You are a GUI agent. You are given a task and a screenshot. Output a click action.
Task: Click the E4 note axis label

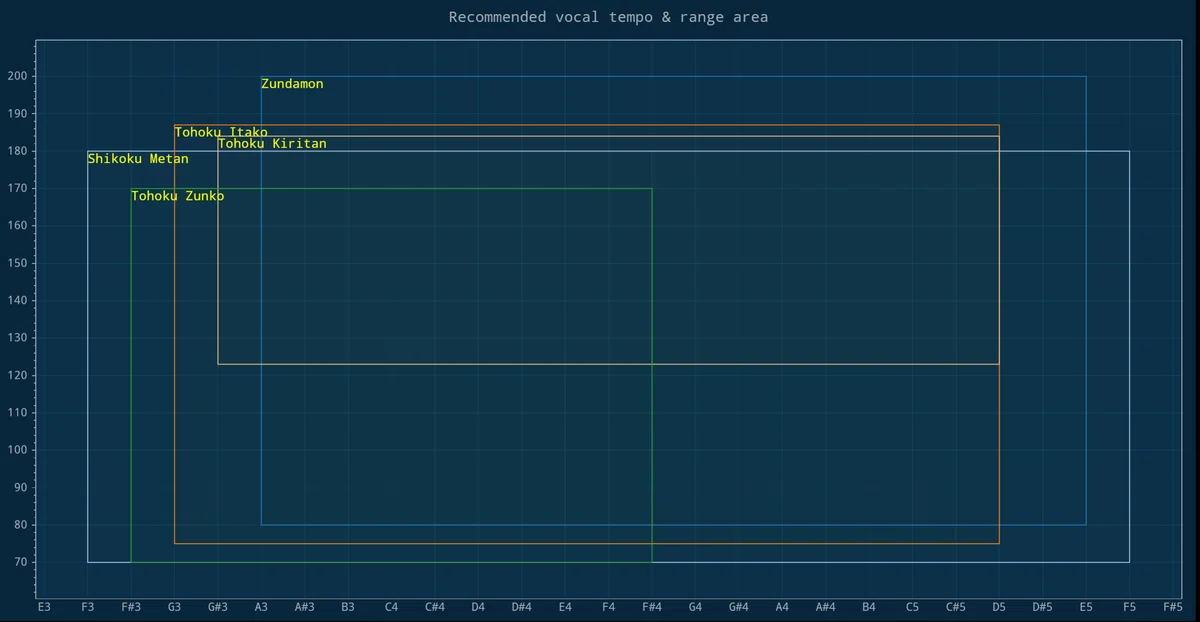(x=565, y=607)
